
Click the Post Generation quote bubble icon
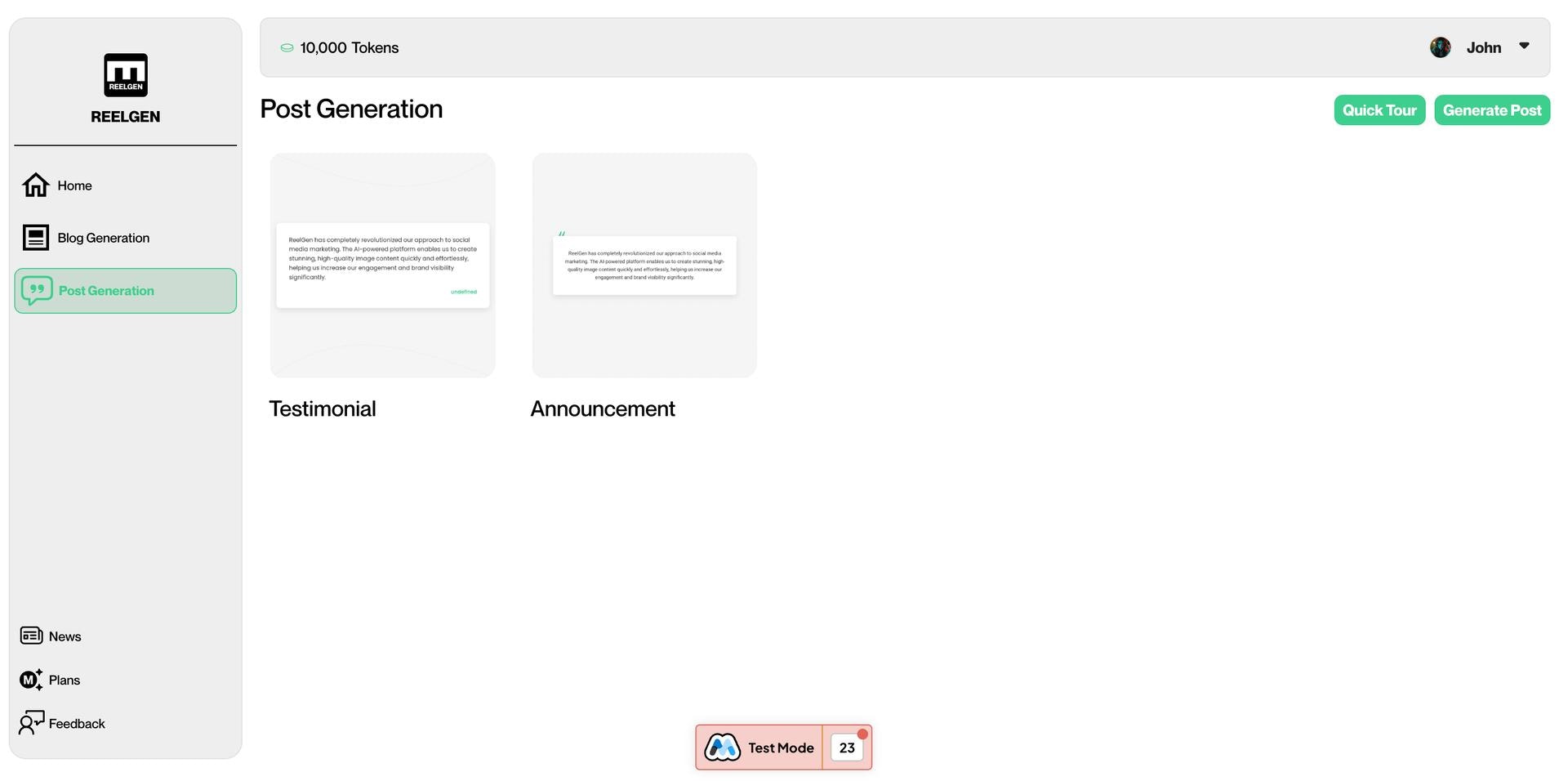tap(37, 291)
